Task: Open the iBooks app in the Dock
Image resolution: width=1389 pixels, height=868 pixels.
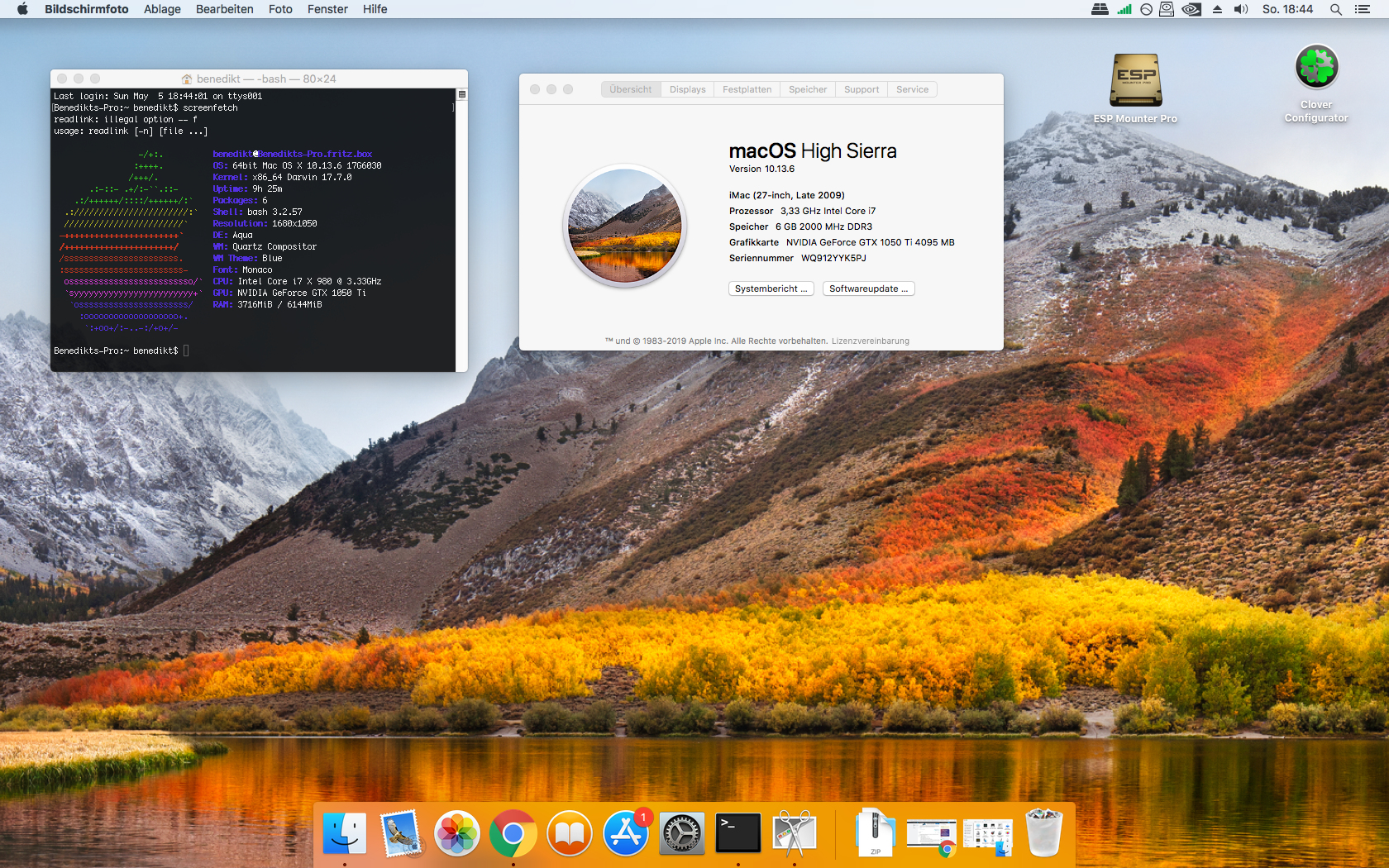Action: click(x=569, y=833)
